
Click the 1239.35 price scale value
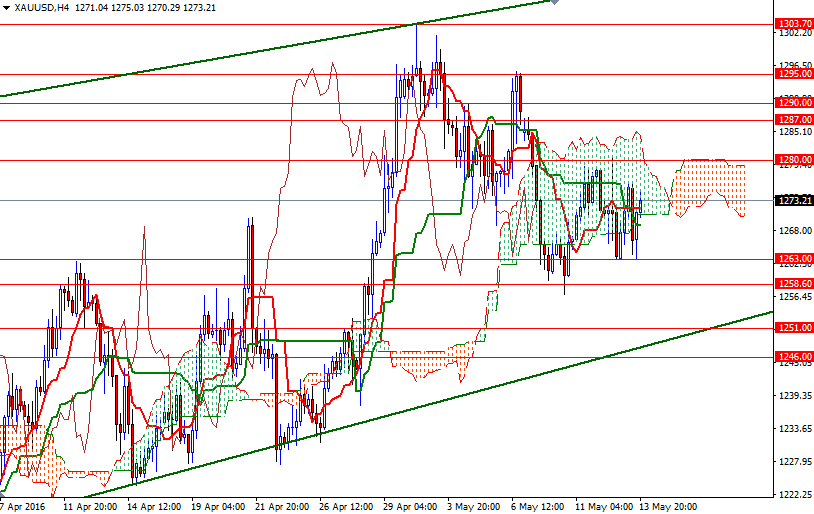795,396
